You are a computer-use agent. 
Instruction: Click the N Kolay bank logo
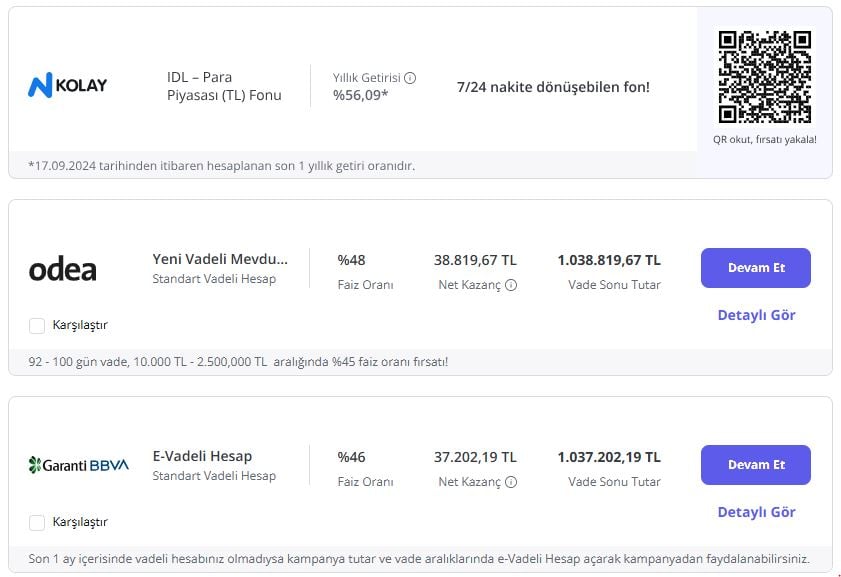pos(68,84)
